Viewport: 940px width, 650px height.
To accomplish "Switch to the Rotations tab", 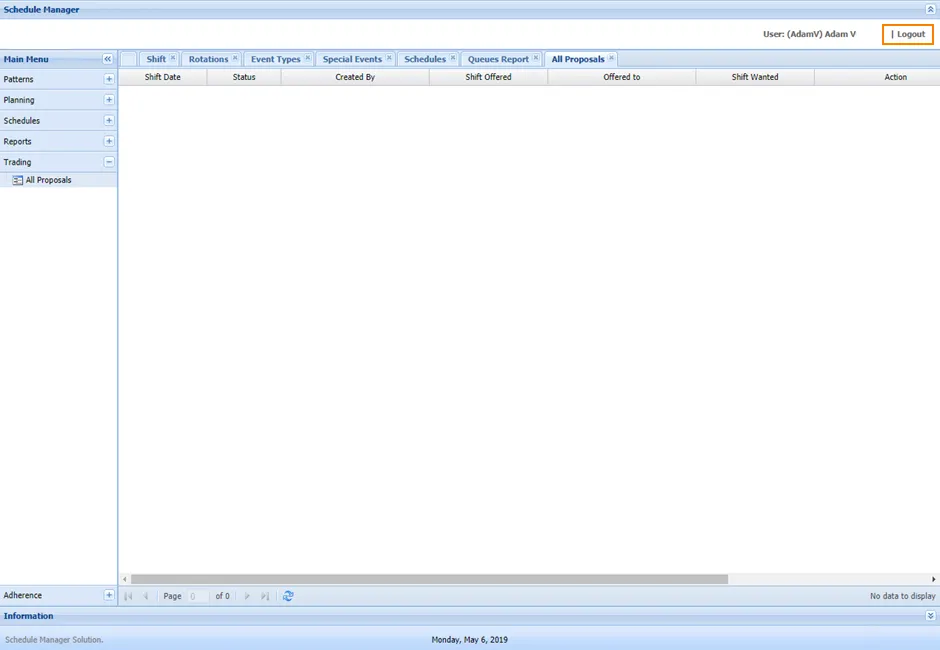I will click(208, 59).
